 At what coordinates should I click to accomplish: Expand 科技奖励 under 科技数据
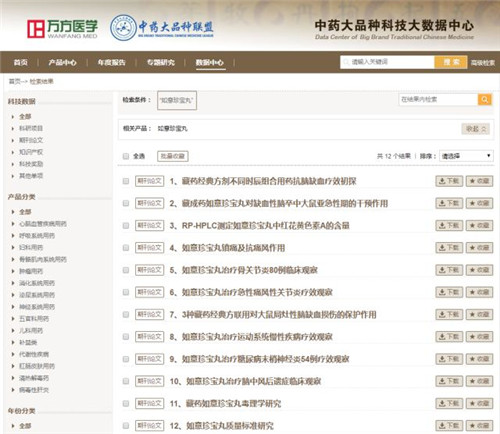31,164
